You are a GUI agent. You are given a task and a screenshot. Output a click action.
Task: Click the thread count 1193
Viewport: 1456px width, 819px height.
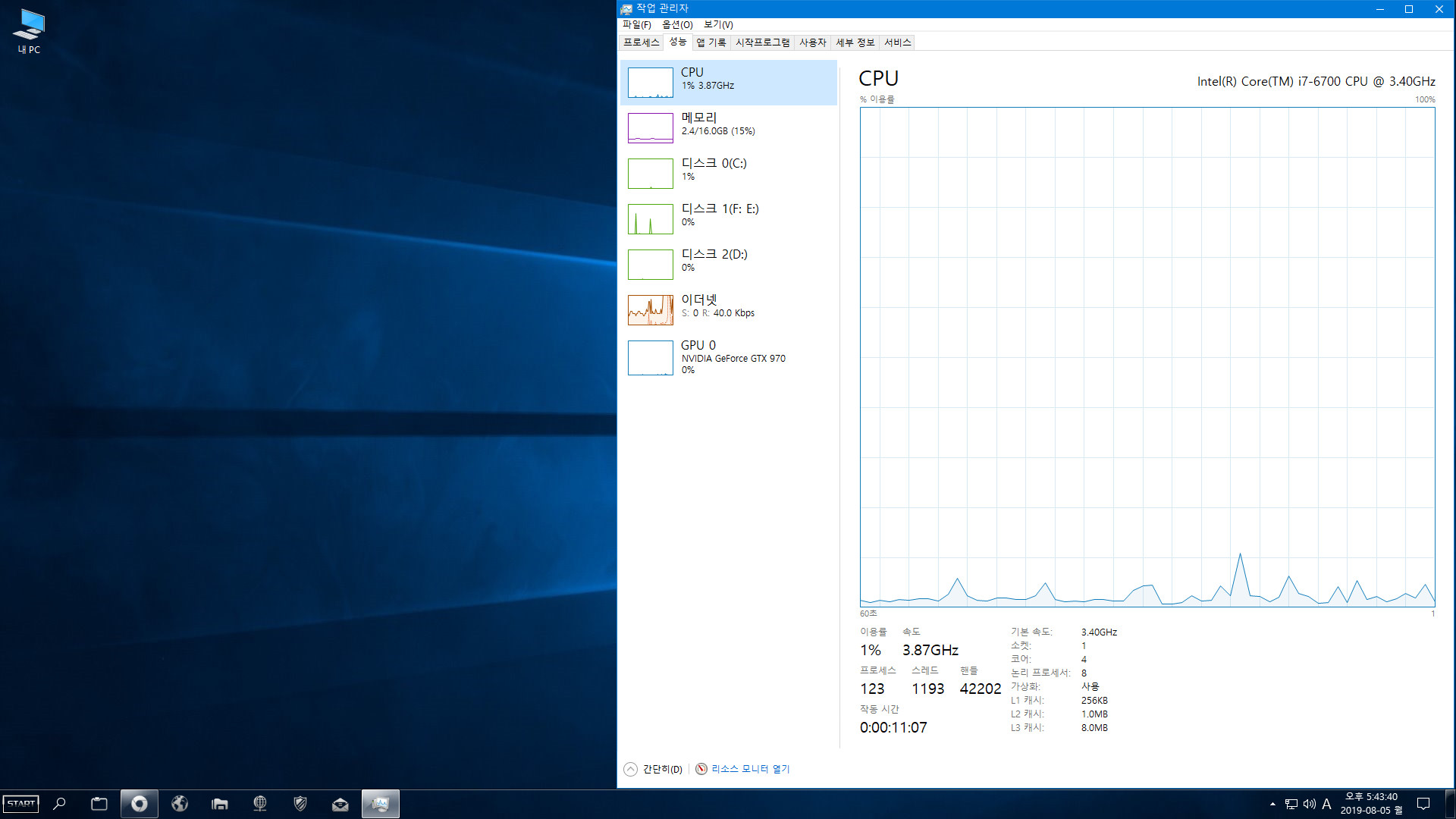click(x=928, y=689)
